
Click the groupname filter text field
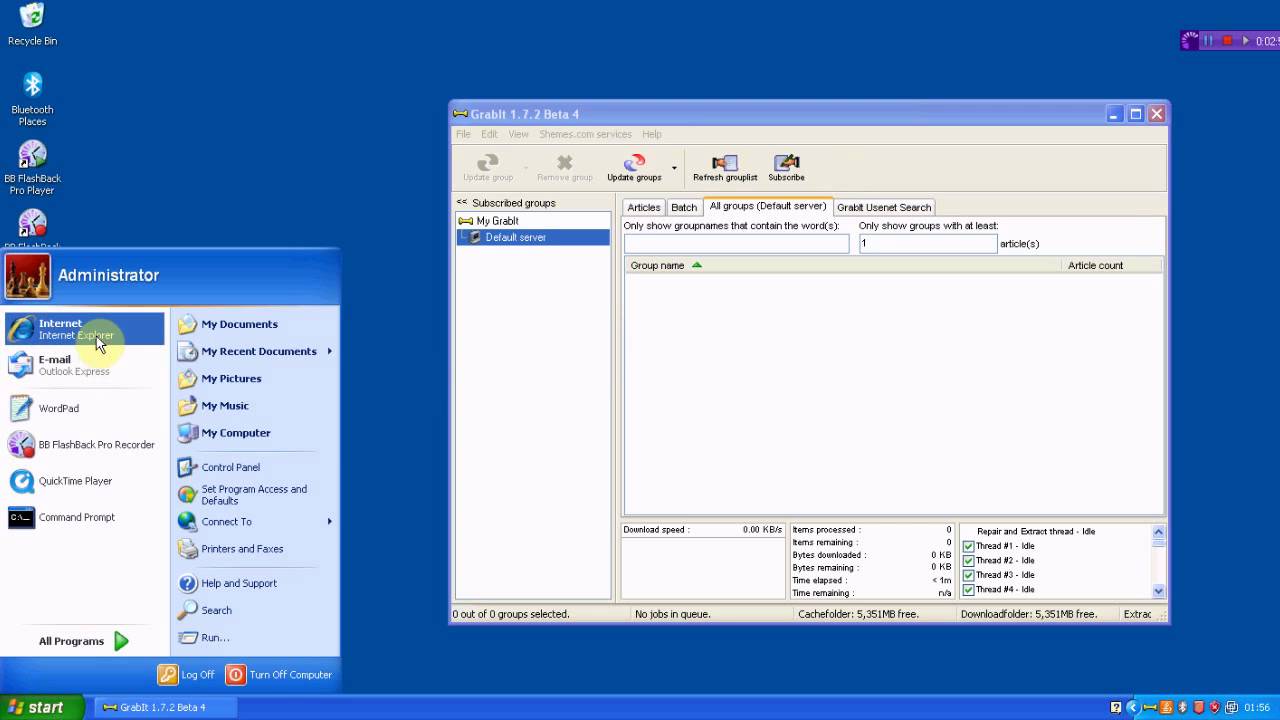[x=736, y=243]
